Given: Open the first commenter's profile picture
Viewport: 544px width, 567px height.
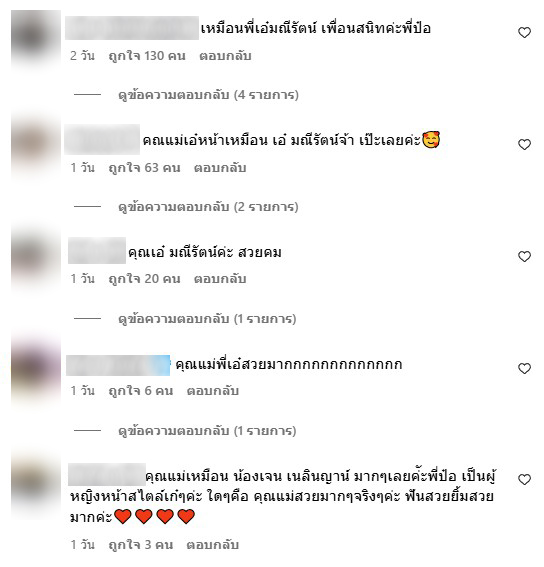Looking at the screenshot, I should click(x=36, y=37).
